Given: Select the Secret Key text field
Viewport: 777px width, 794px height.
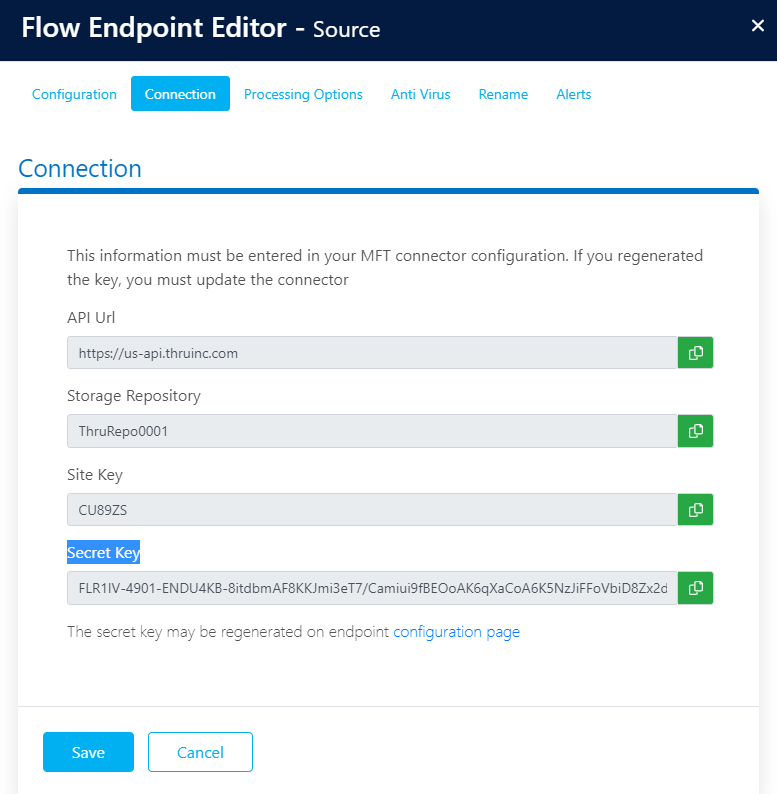Looking at the screenshot, I should (x=372, y=588).
